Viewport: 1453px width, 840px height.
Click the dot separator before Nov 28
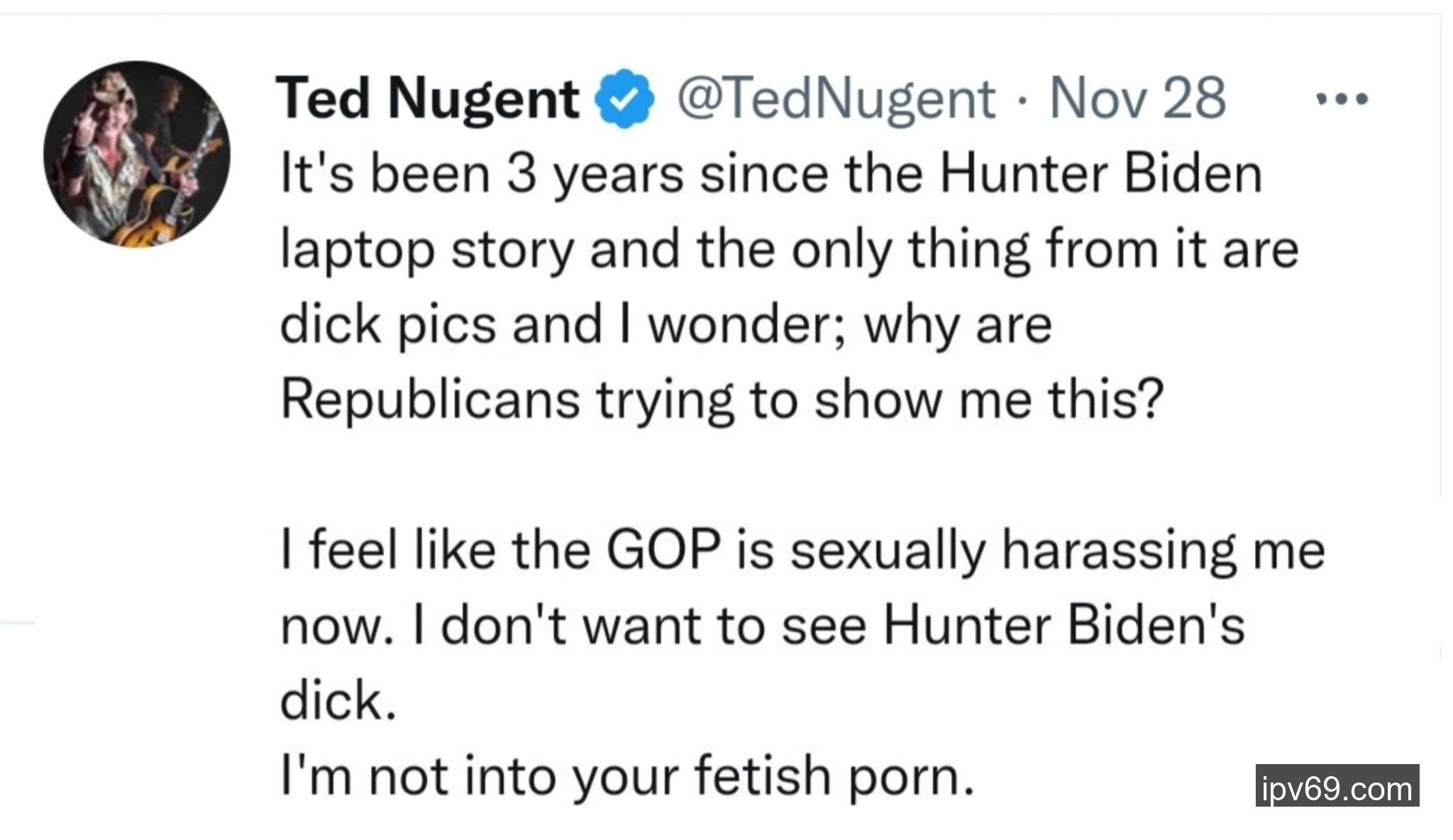pos(1021,100)
